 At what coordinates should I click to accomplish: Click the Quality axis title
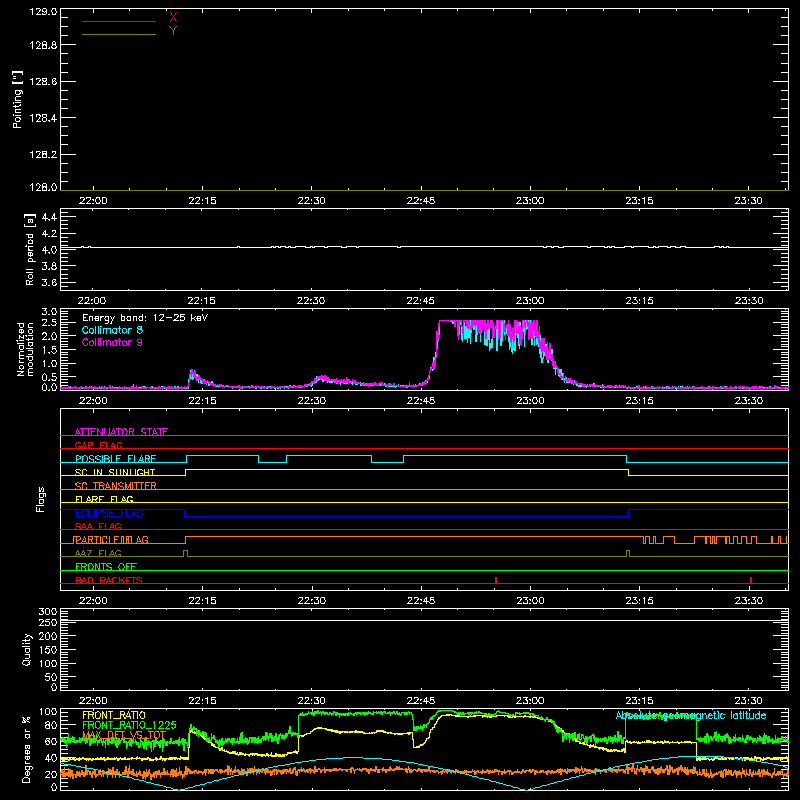click(27, 649)
